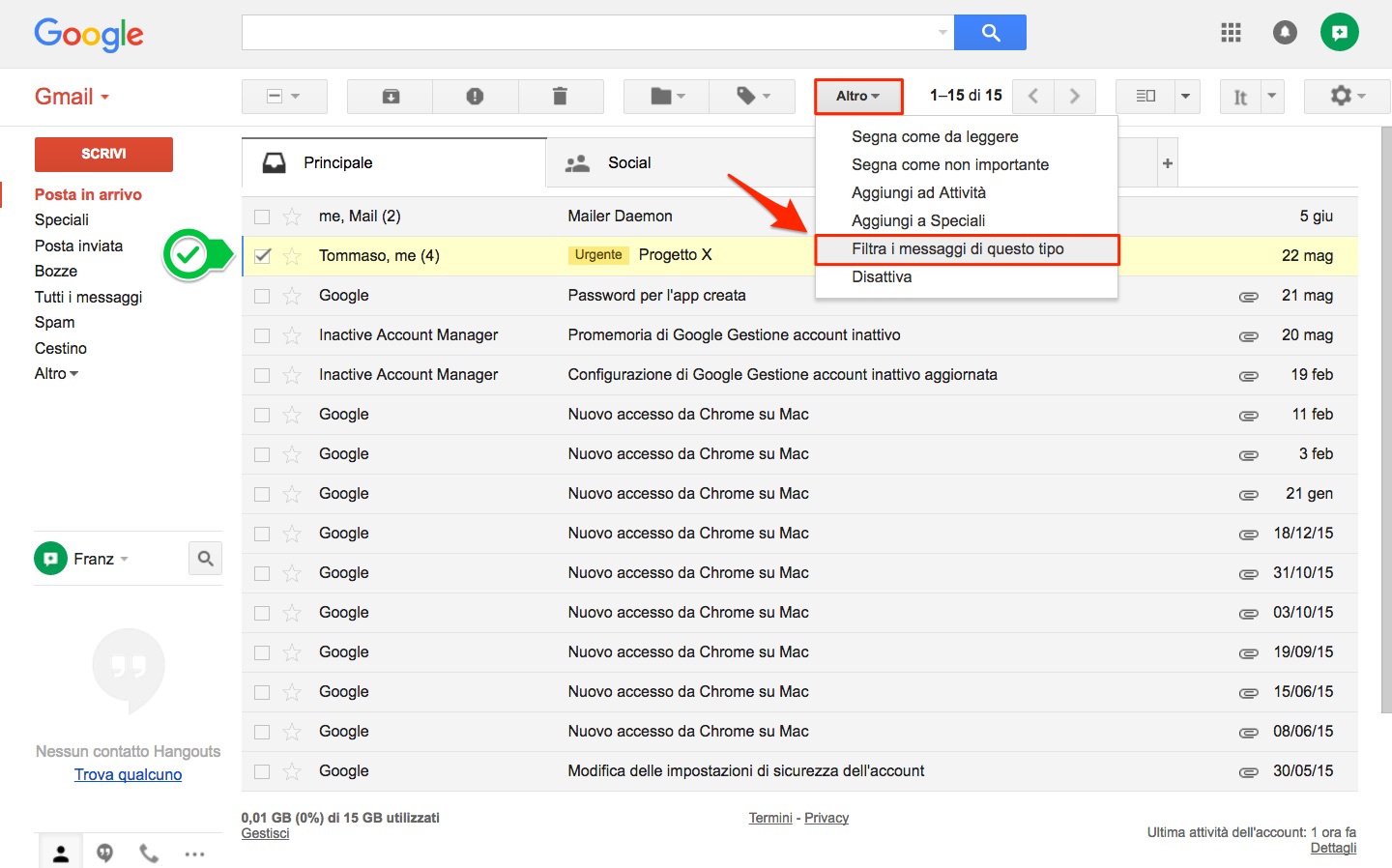Switch to the Social tab
This screenshot has height=868, width=1392.
681,163
